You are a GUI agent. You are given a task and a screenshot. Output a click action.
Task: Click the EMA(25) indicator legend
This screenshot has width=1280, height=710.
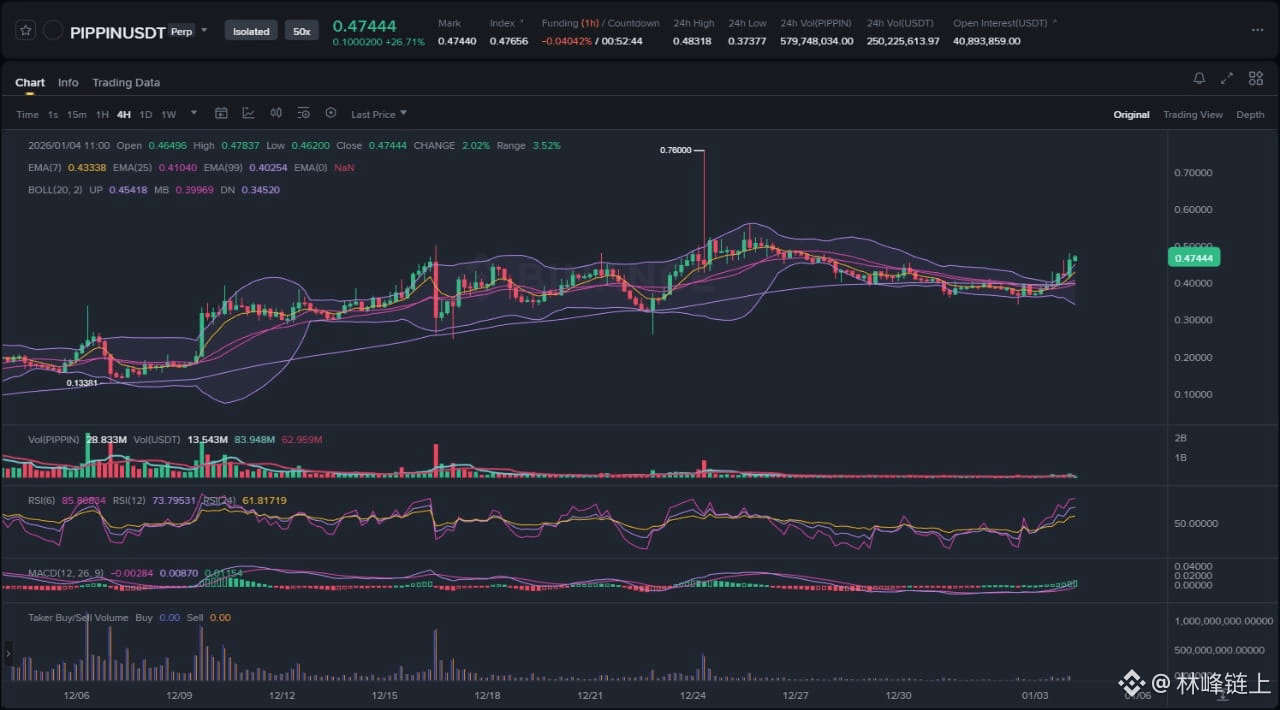coord(131,167)
